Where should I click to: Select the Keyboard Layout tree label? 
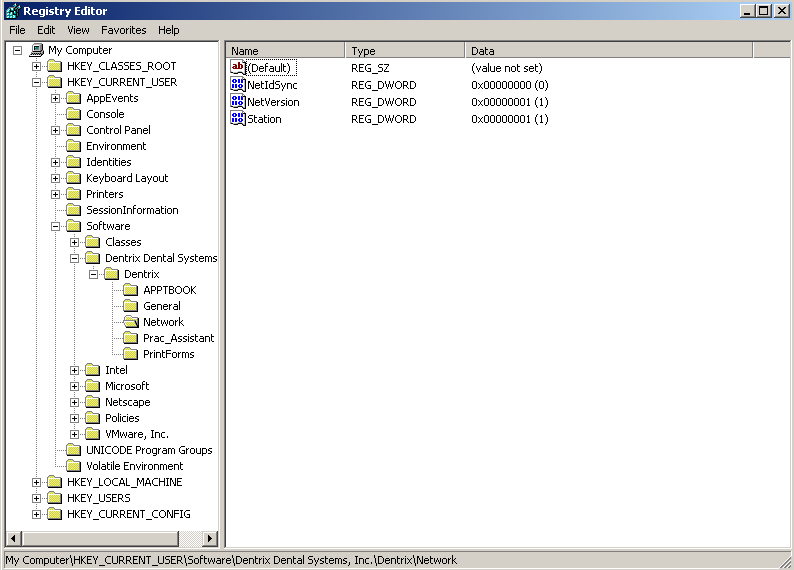[x=127, y=178]
